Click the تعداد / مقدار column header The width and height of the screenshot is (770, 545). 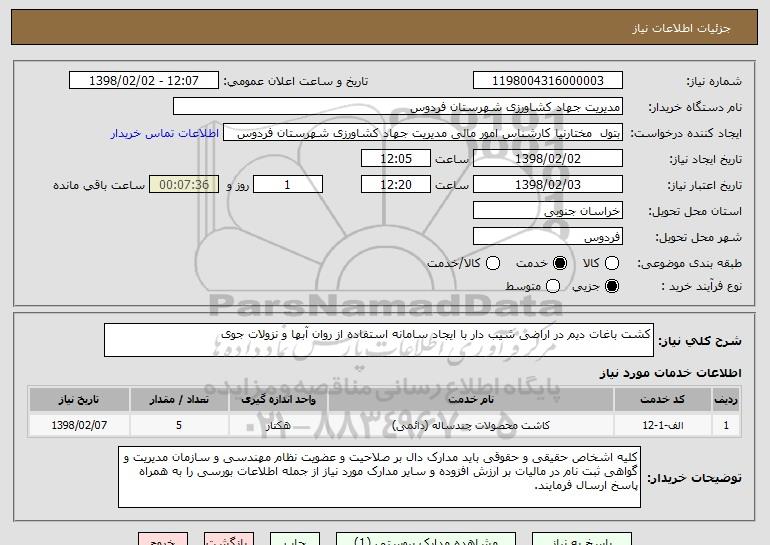179,399
